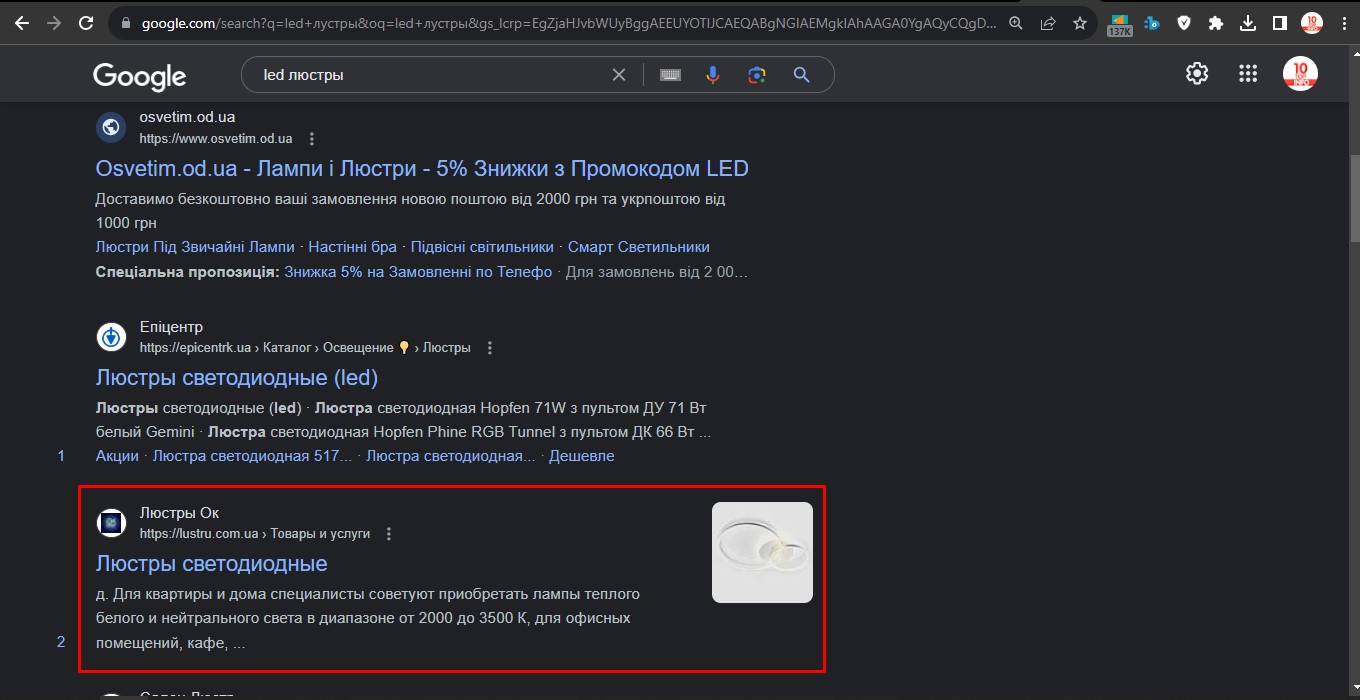Open the blue extension beside the 137K badge
The image size is (1360, 700).
pos(1152,23)
